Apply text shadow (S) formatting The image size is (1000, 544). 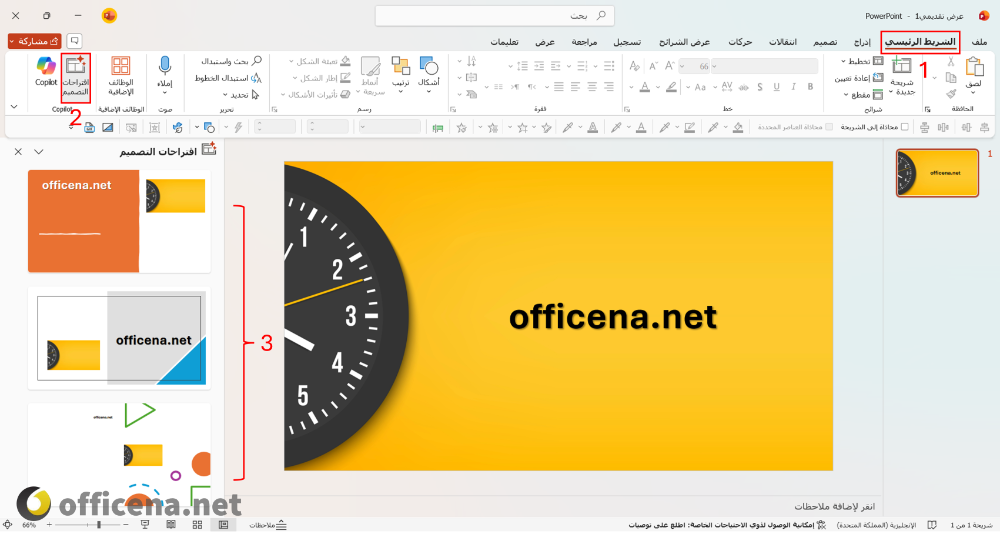[760, 87]
